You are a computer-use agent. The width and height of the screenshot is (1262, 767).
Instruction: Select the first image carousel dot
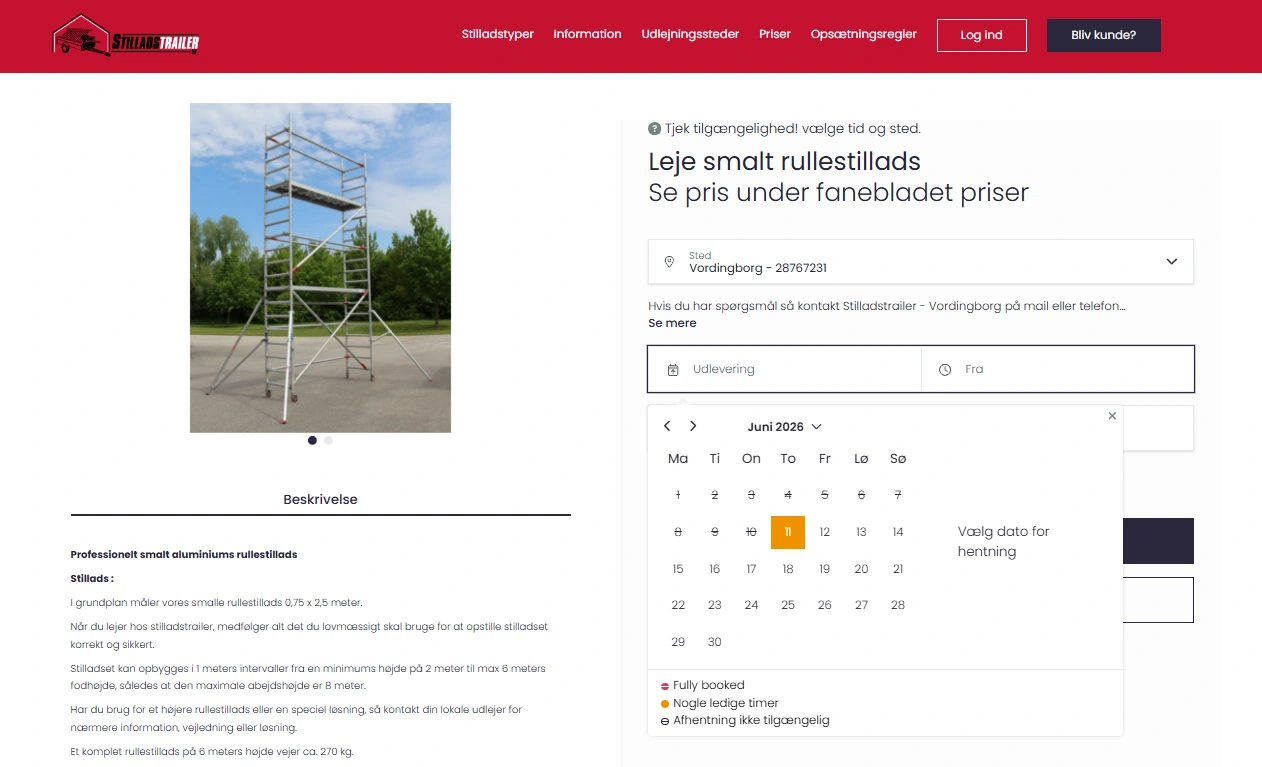pos(312,440)
